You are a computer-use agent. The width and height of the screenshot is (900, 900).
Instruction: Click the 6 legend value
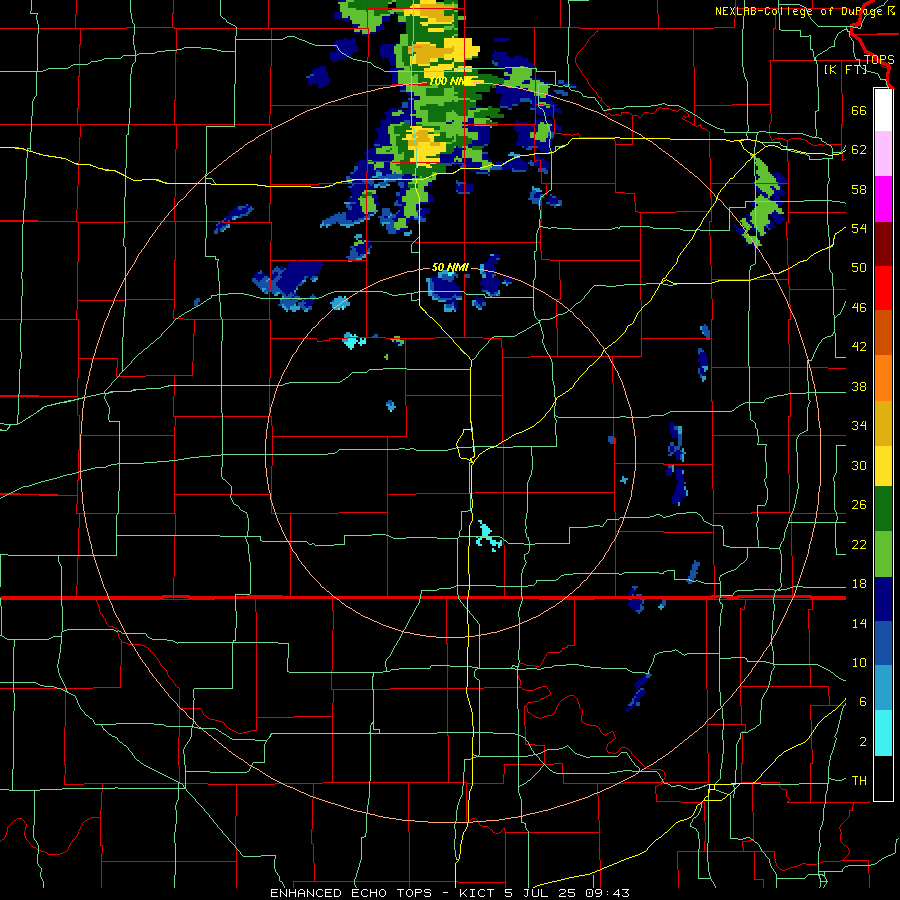(x=862, y=702)
